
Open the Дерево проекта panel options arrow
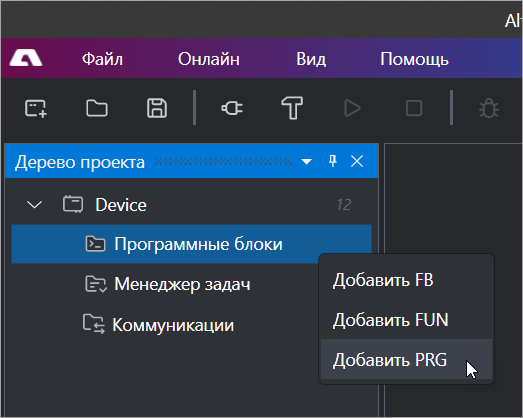(x=307, y=162)
